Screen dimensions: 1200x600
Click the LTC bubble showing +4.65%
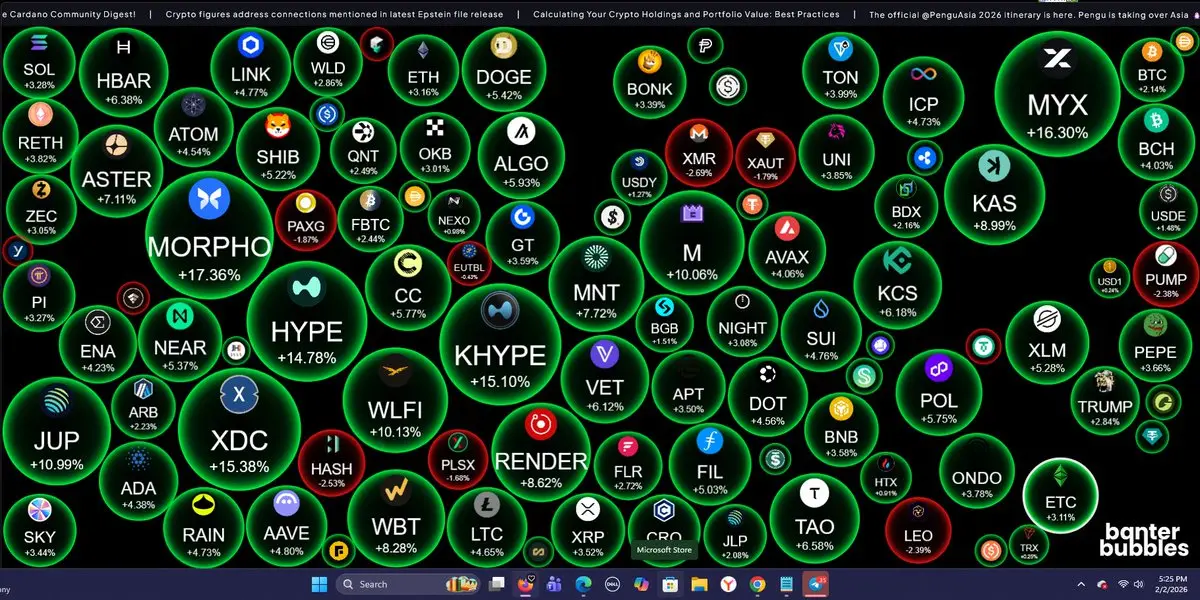486,527
